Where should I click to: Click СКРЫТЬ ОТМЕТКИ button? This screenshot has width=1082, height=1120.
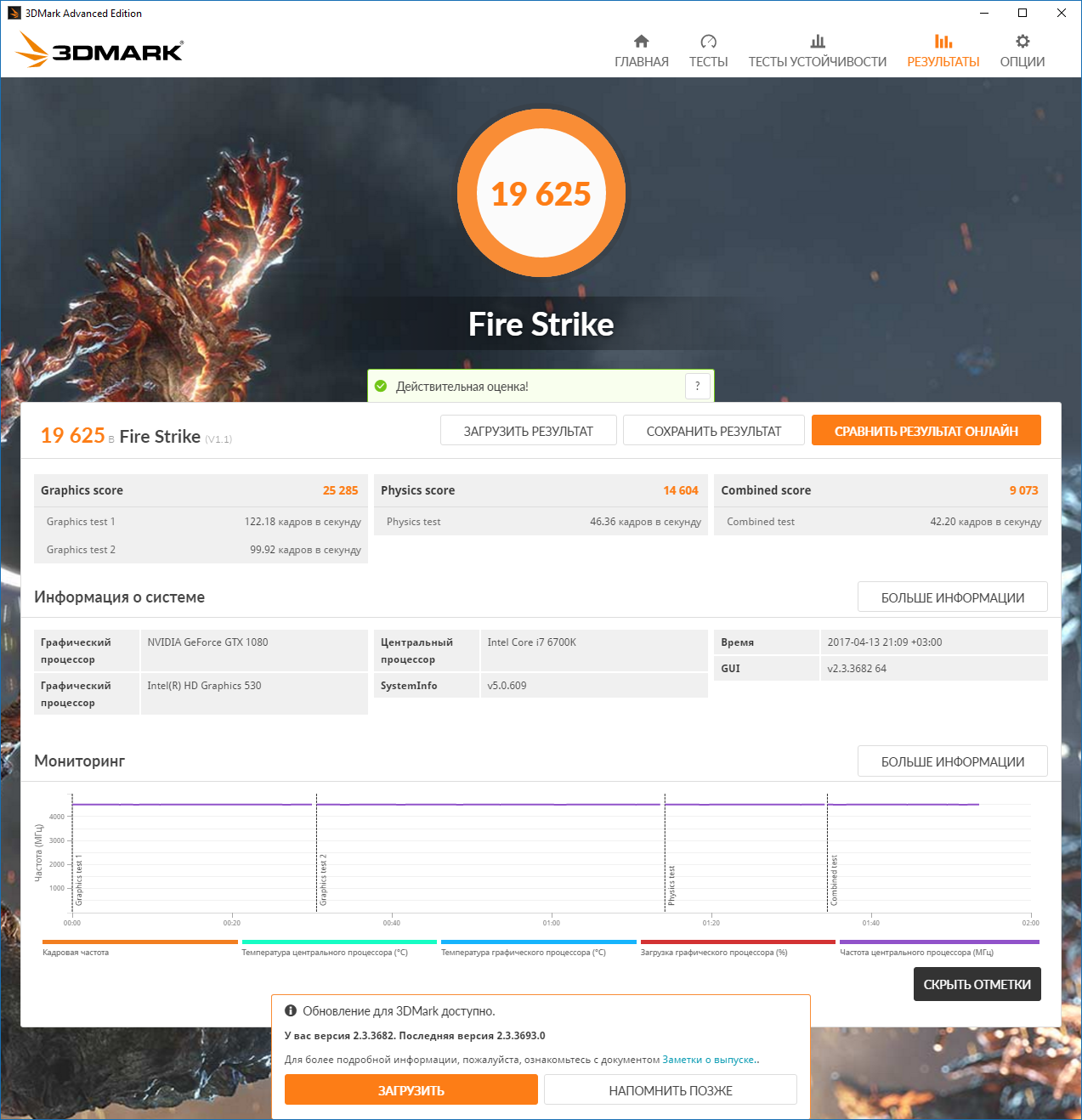pos(977,984)
